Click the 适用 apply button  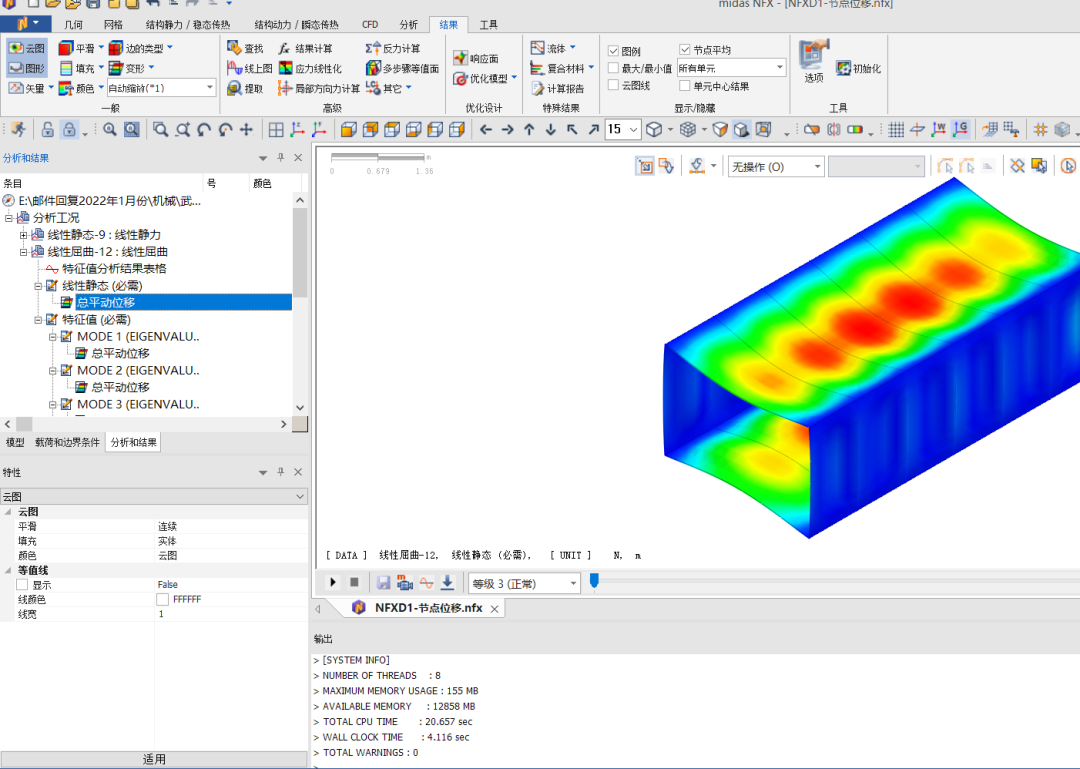(x=154, y=759)
